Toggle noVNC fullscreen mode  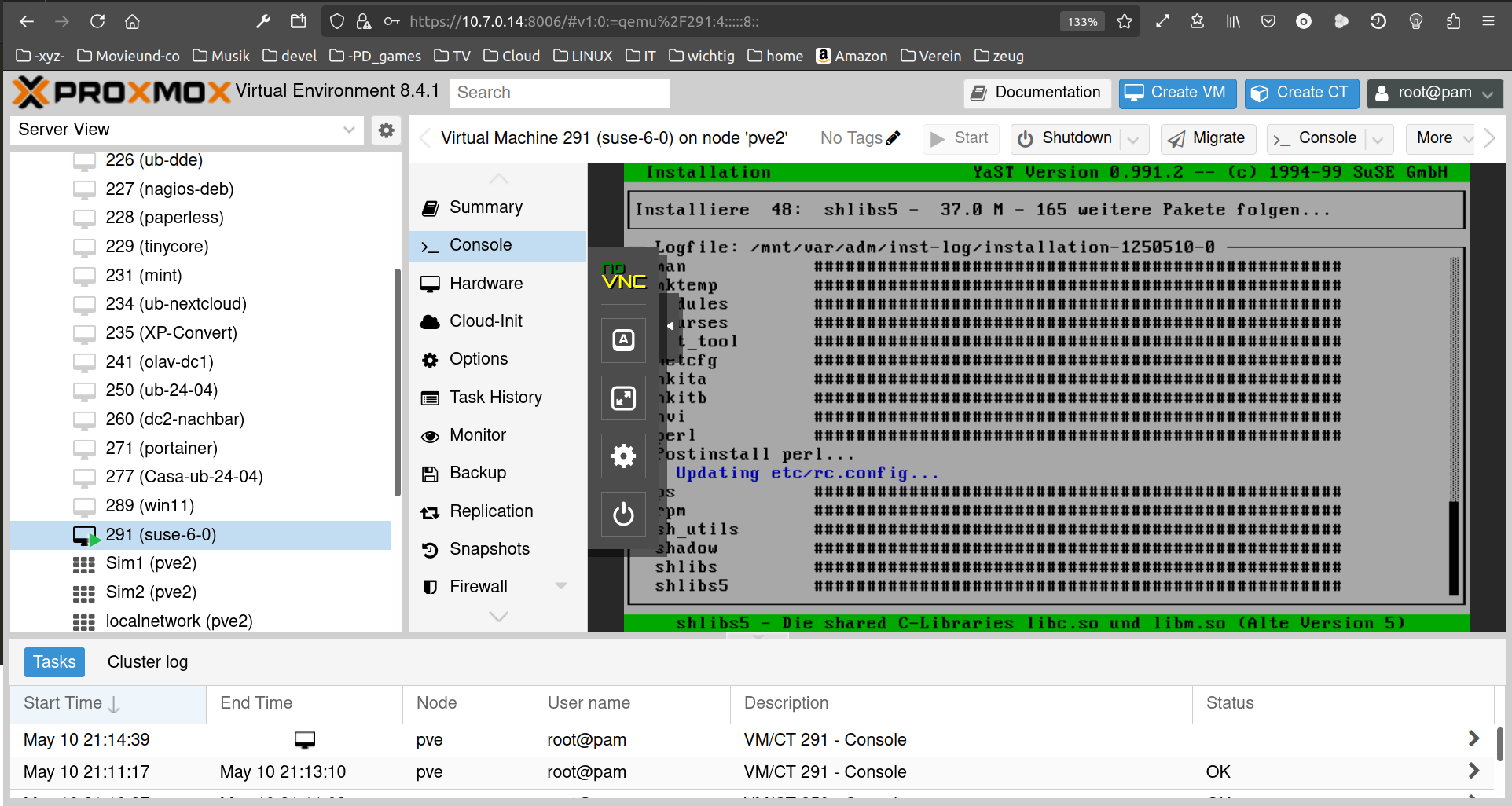pos(623,398)
